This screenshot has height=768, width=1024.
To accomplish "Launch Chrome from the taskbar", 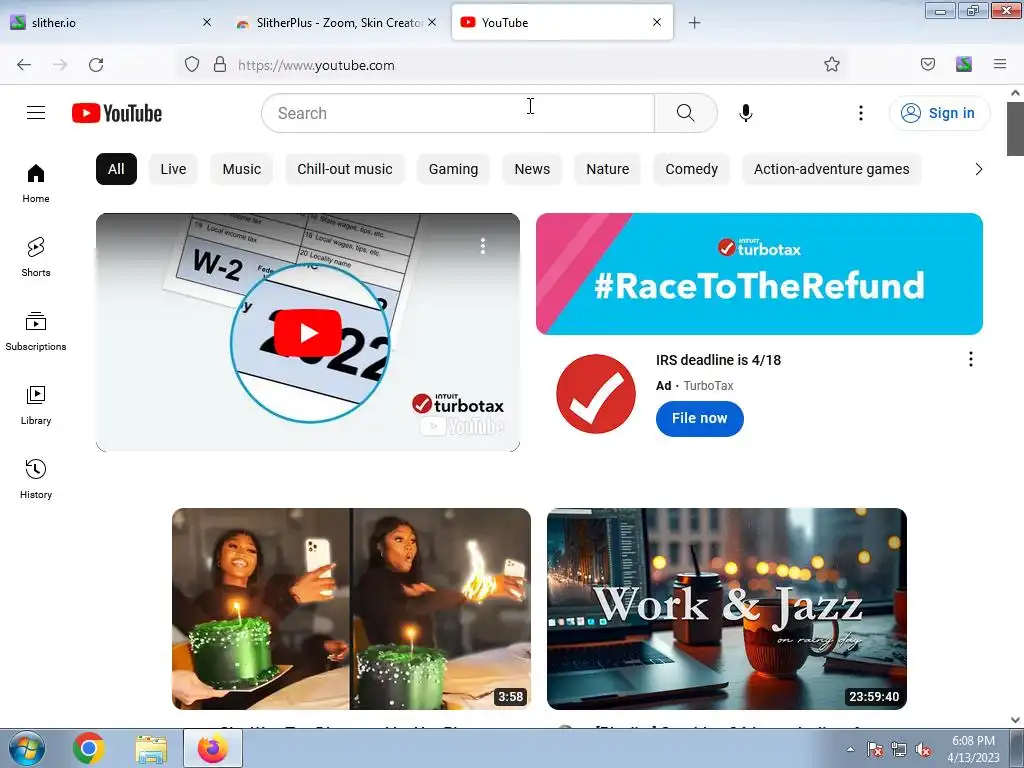I will pos(89,748).
